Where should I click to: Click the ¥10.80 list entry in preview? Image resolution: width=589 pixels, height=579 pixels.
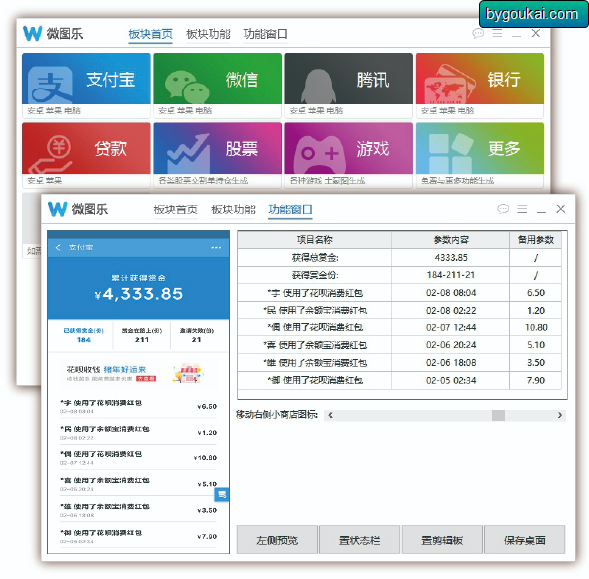(x=139, y=458)
